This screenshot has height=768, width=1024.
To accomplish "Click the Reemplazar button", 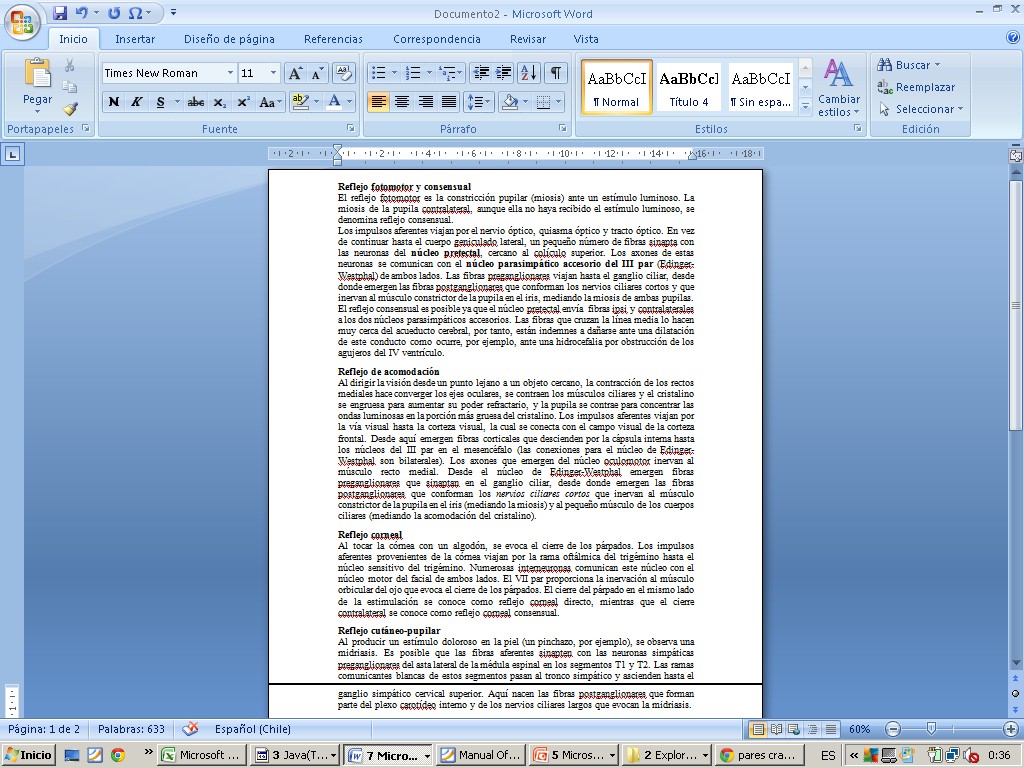I will pos(916,87).
